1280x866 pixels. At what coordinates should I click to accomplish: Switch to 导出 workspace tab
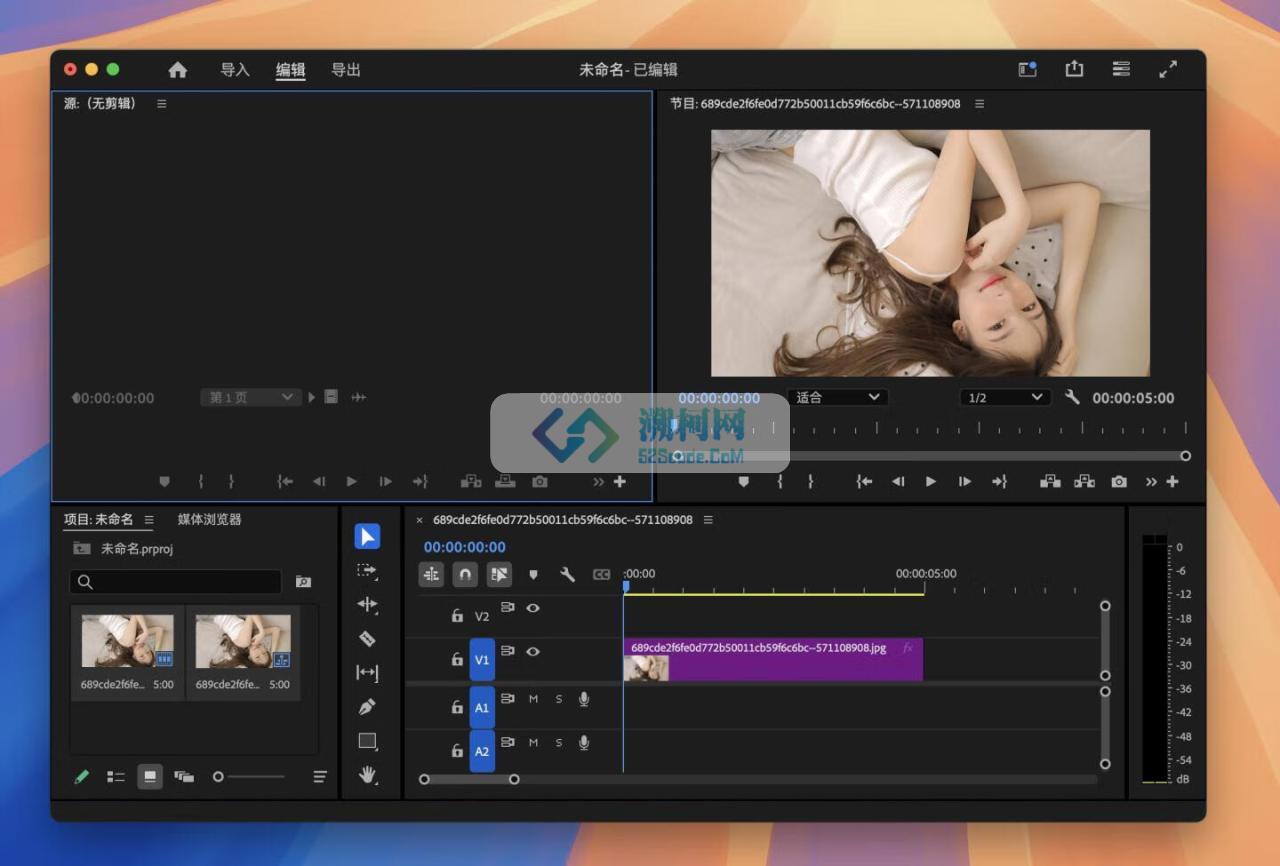(346, 70)
